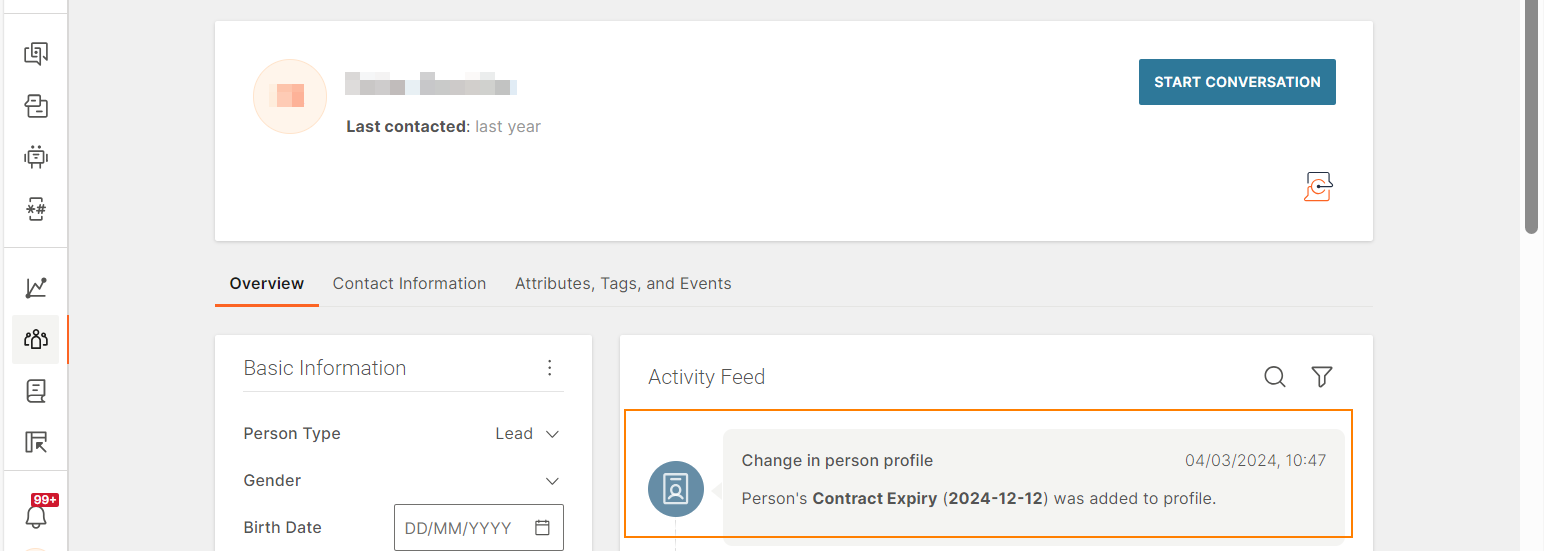1544x551 pixels.
Task: Open the conversations icon in the sidebar
Action: (36, 54)
